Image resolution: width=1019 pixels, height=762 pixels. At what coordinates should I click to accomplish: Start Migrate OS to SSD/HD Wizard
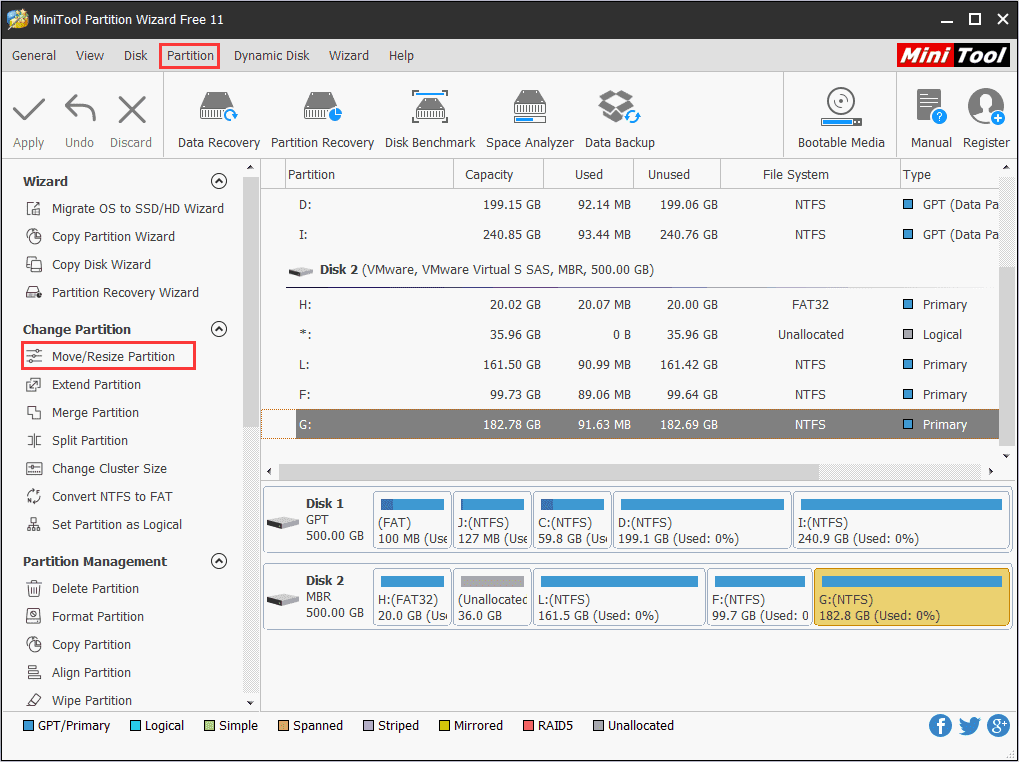[x=125, y=209]
